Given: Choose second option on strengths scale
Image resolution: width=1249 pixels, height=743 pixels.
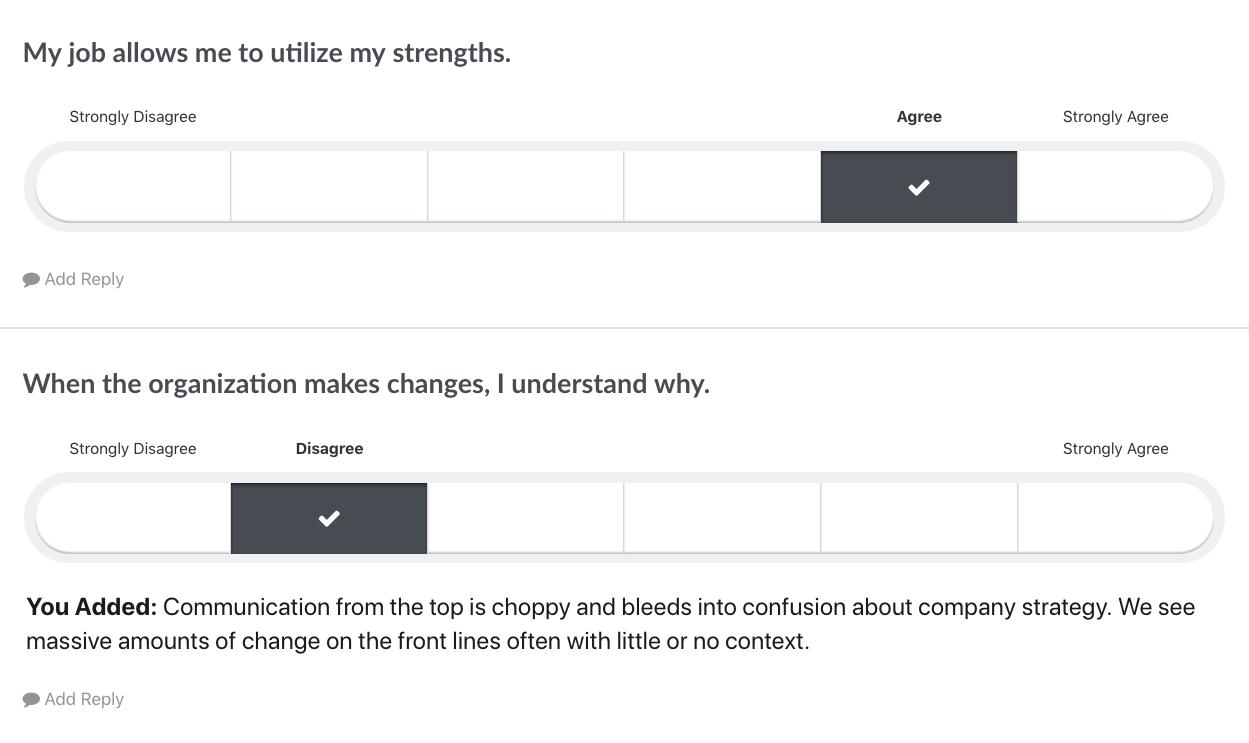Looking at the screenshot, I should (x=329, y=187).
